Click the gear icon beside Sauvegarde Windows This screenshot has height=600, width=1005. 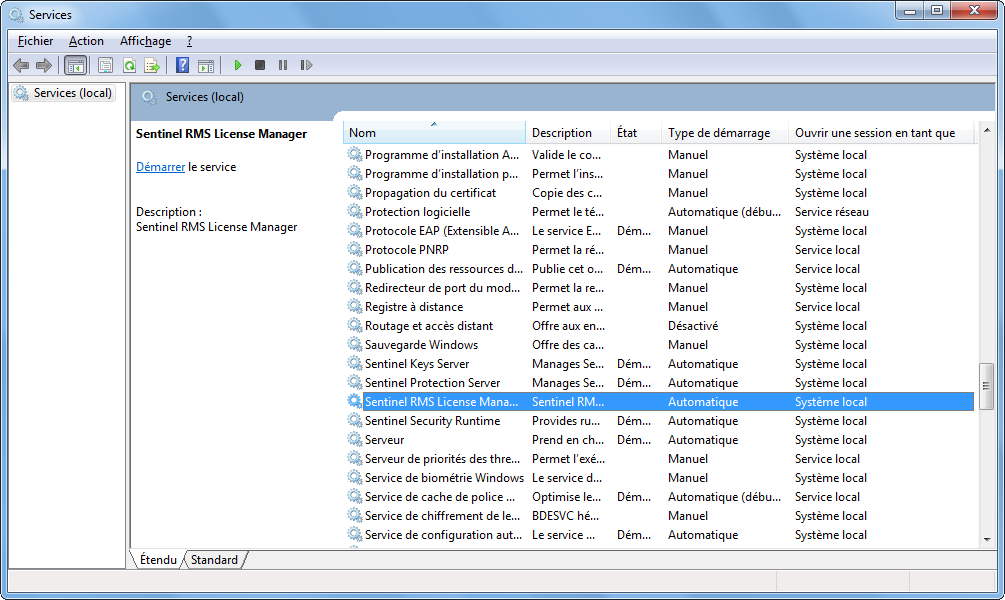pos(354,344)
